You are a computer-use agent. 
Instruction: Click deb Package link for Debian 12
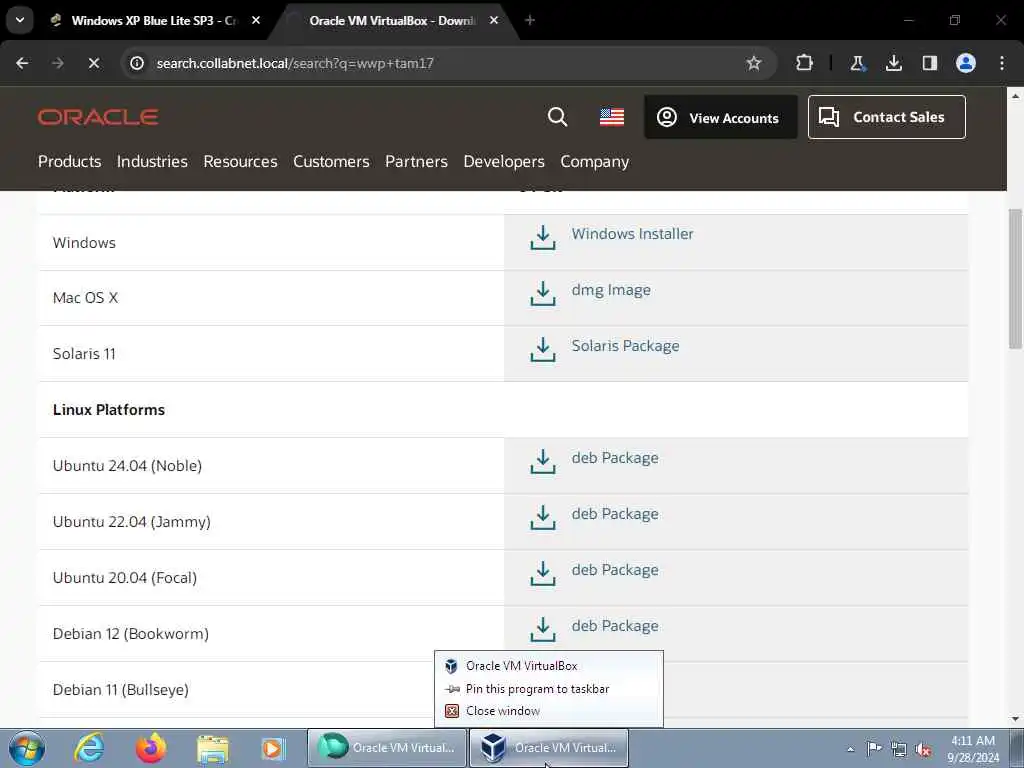point(615,626)
